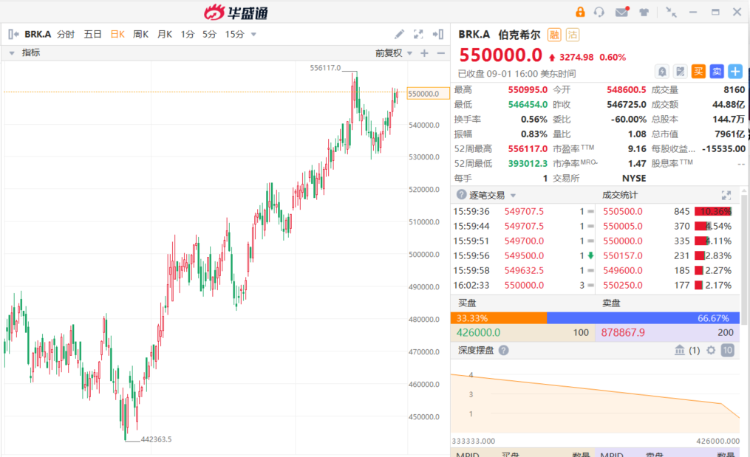
Task: Add BRK.A to watchlist with plus icon
Action: (735, 71)
